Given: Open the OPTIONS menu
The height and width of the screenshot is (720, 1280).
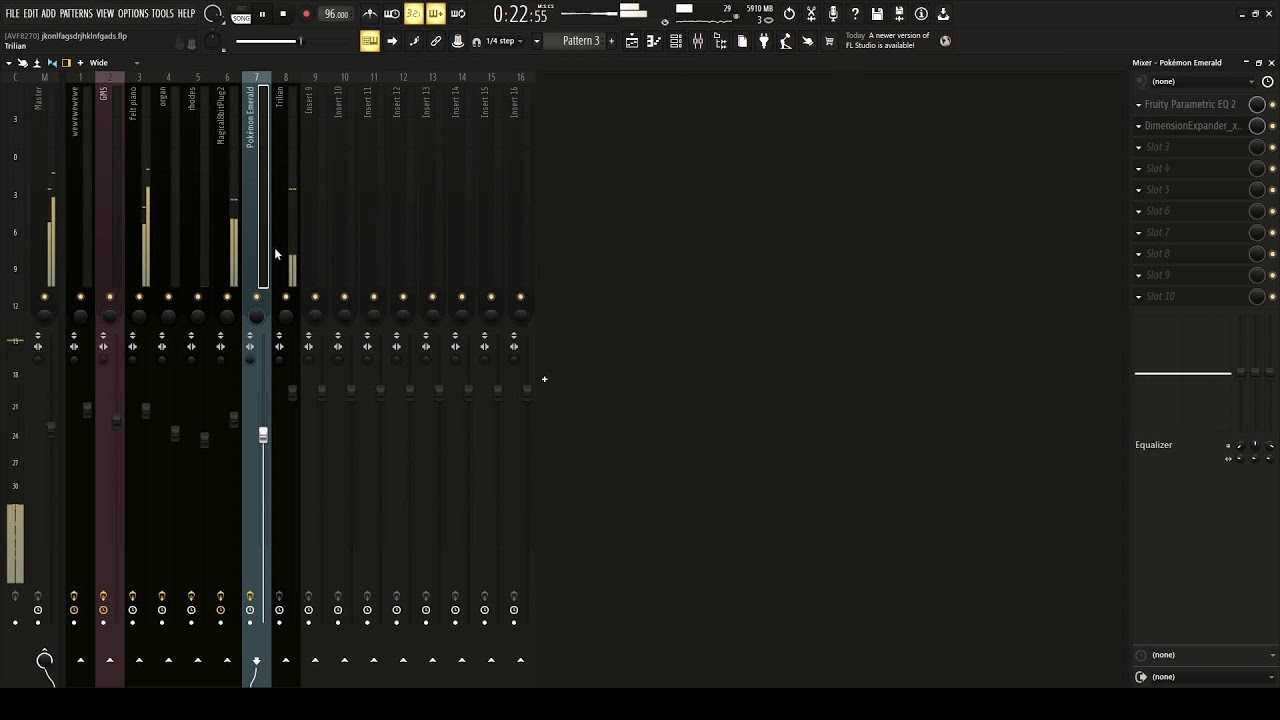Looking at the screenshot, I should click(133, 14).
